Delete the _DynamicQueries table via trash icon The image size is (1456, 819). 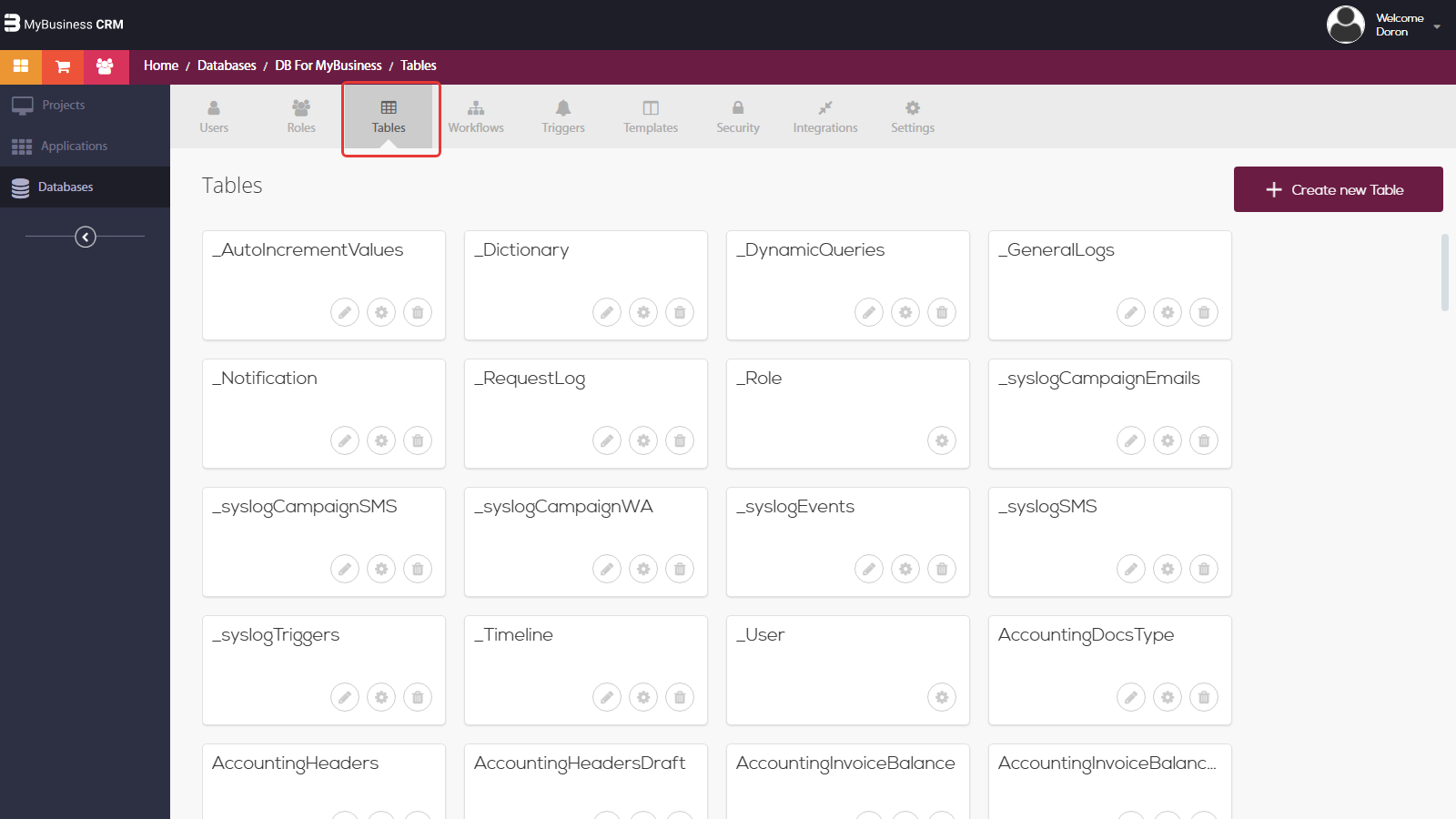click(x=942, y=312)
